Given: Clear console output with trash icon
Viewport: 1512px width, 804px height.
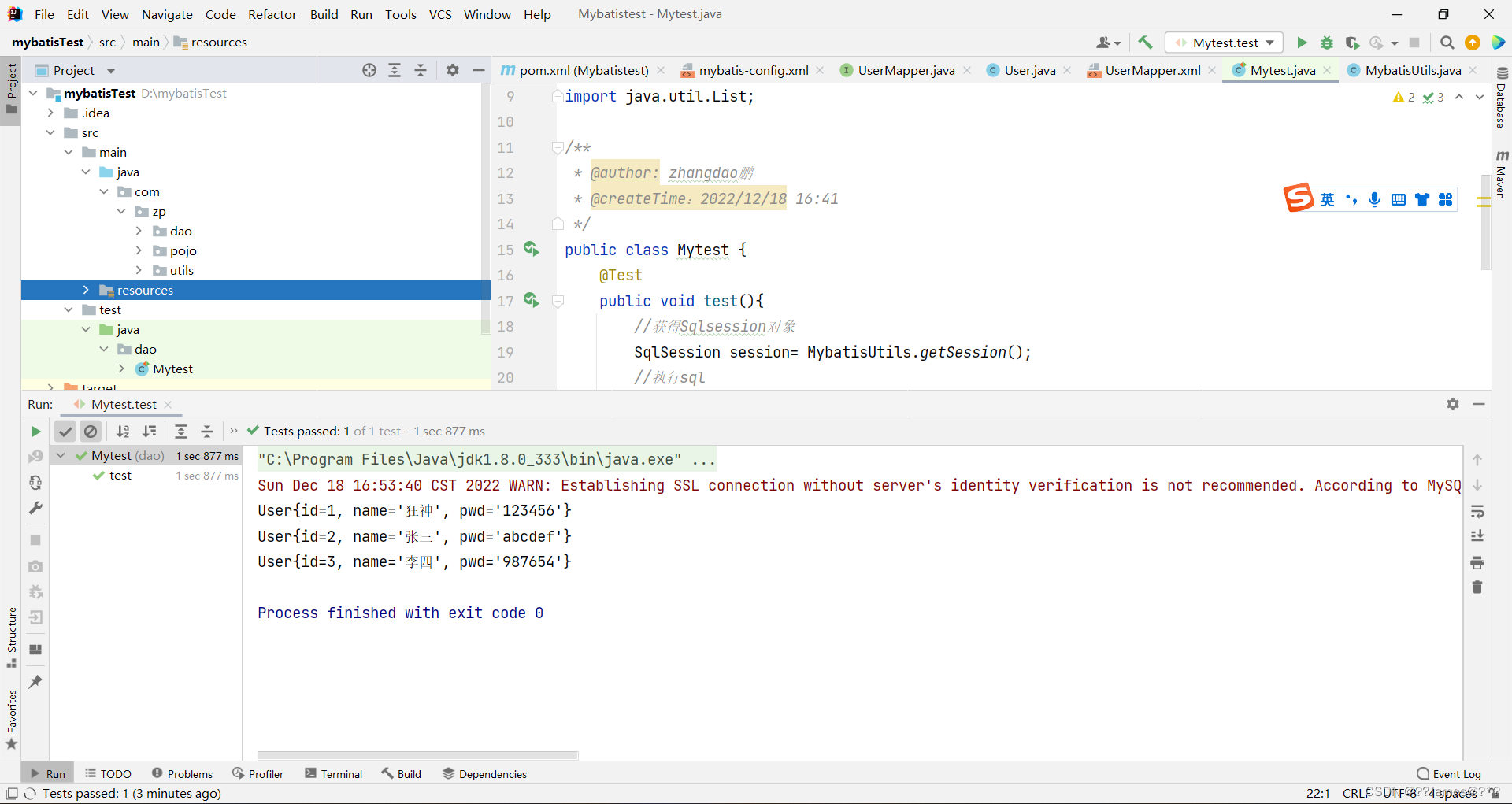Looking at the screenshot, I should click(x=1477, y=587).
